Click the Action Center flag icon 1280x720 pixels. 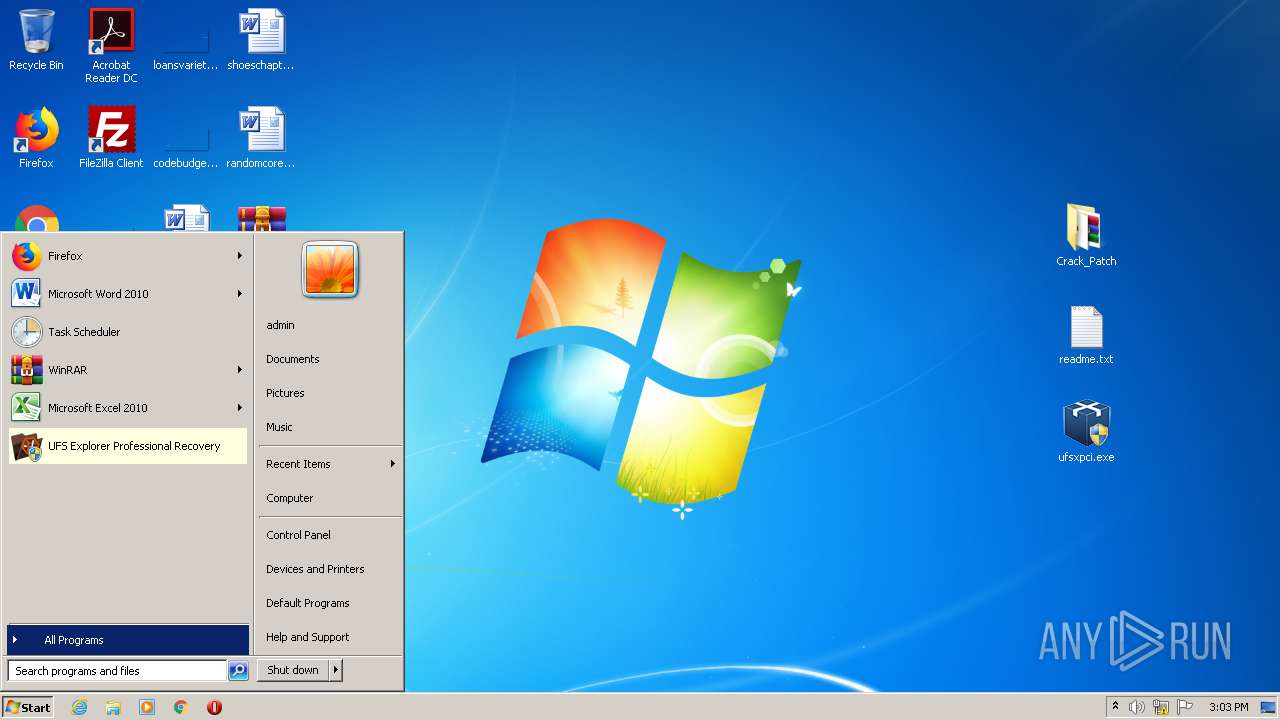point(1185,707)
